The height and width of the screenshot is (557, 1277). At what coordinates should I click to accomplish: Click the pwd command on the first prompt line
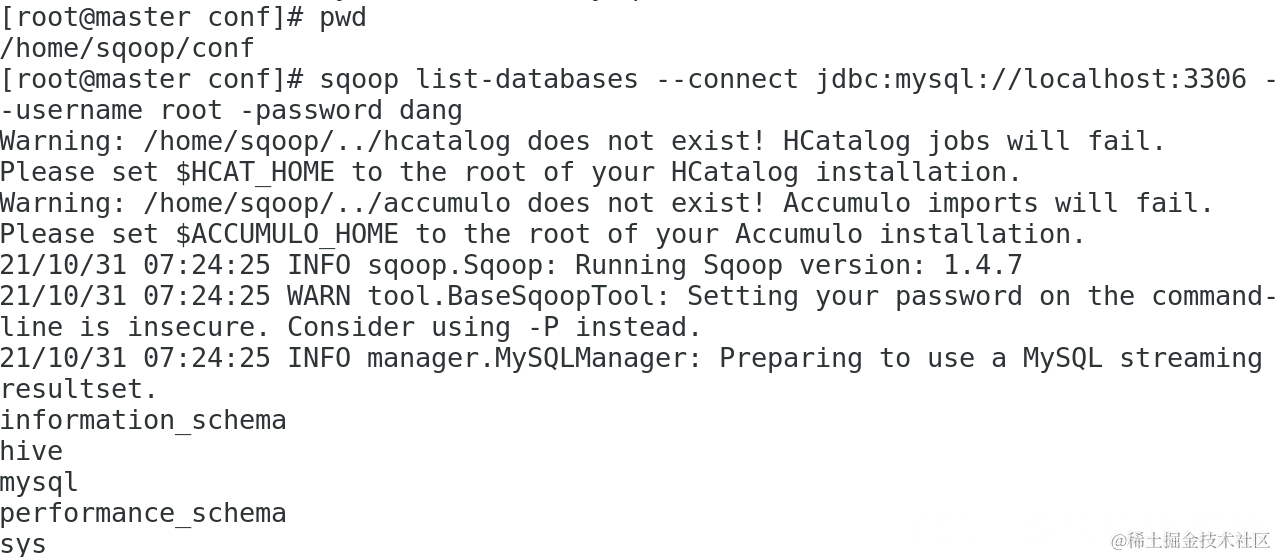[x=343, y=19]
